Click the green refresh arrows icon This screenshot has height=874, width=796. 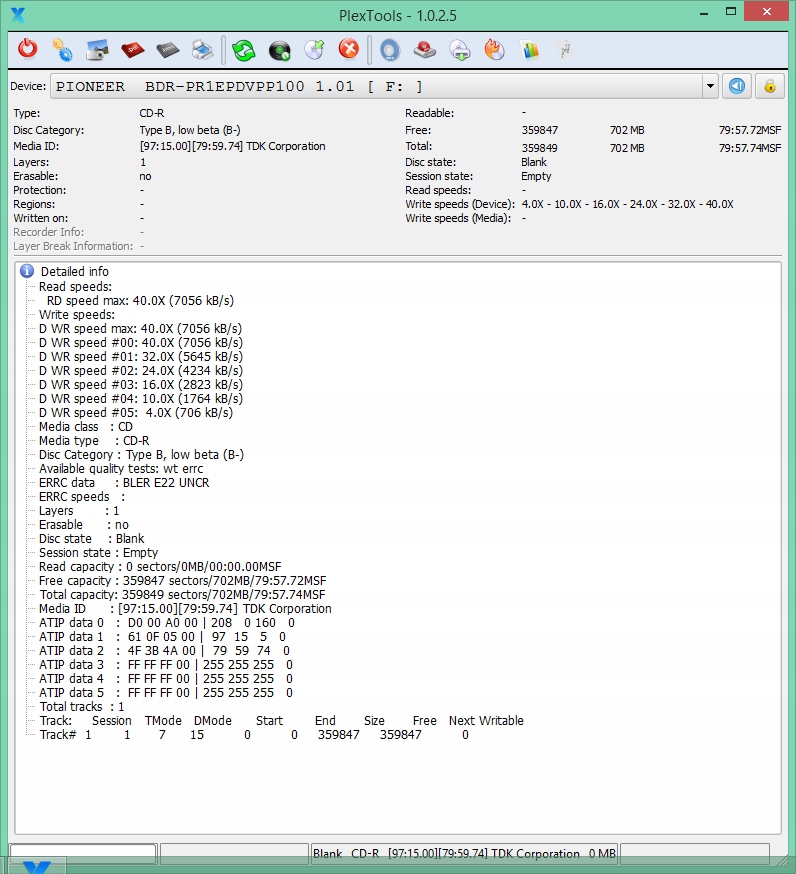[x=244, y=49]
